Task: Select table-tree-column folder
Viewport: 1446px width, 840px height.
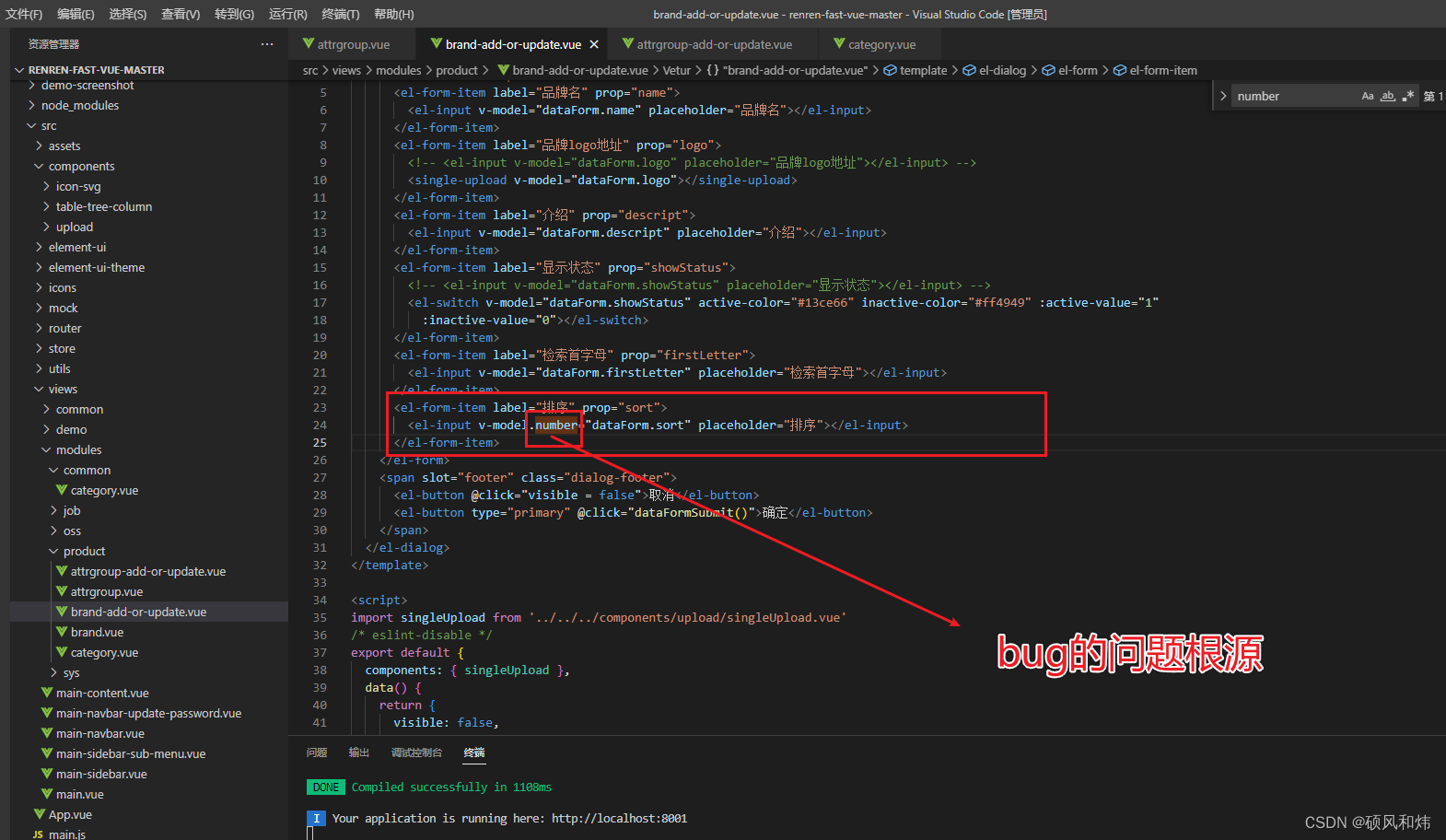Action: [x=104, y=206]
